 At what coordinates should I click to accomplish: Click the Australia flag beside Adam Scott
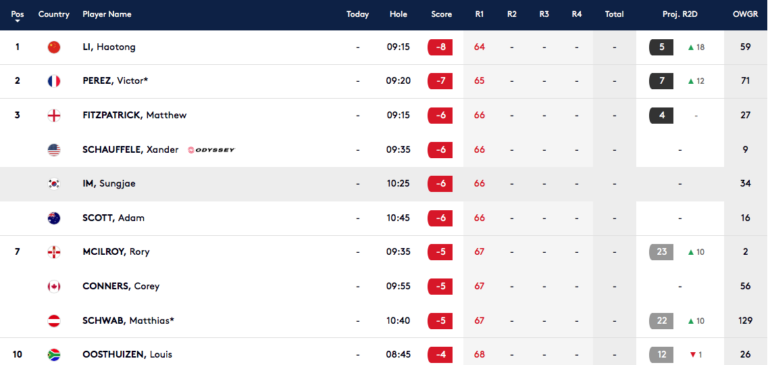coord(54,218)
